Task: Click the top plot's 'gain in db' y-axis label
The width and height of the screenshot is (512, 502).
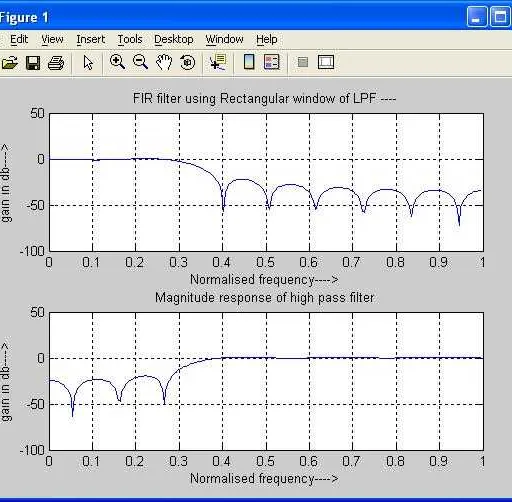Action: click(6, 183)
